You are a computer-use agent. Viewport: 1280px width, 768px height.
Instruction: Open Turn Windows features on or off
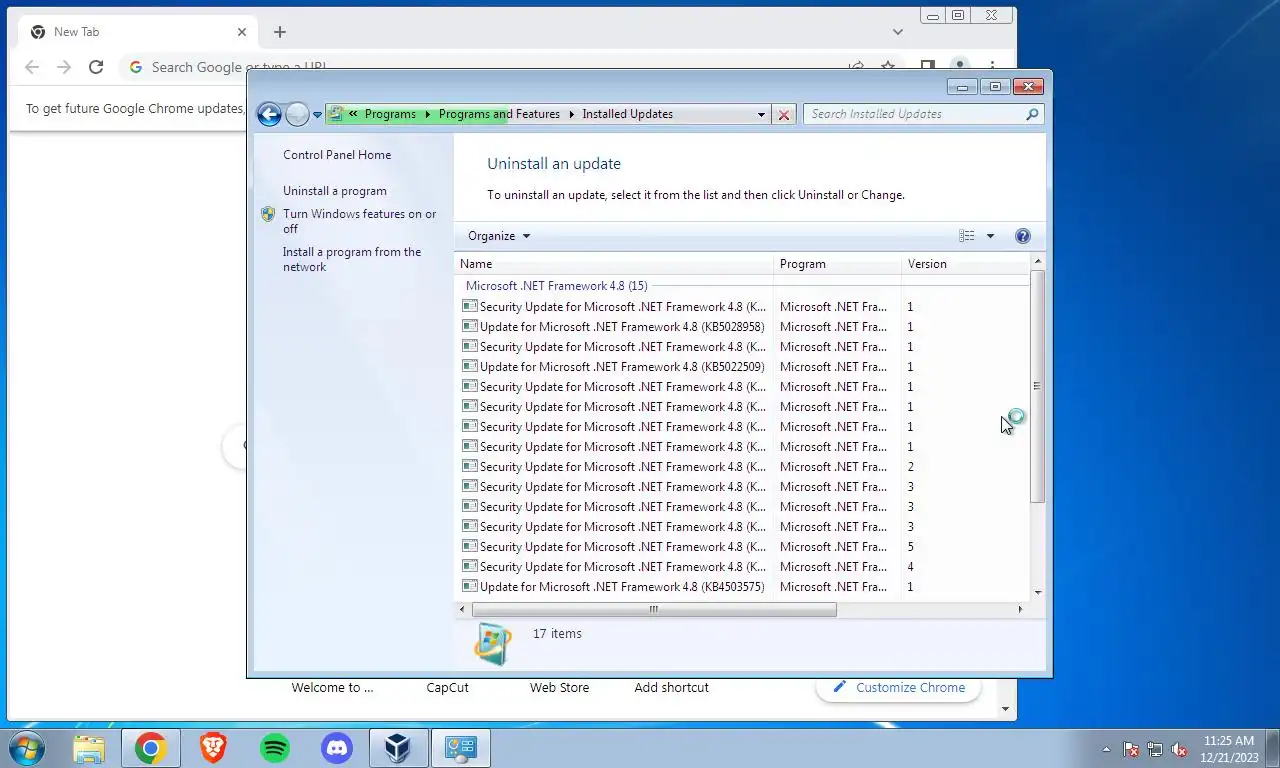[359, 221]
